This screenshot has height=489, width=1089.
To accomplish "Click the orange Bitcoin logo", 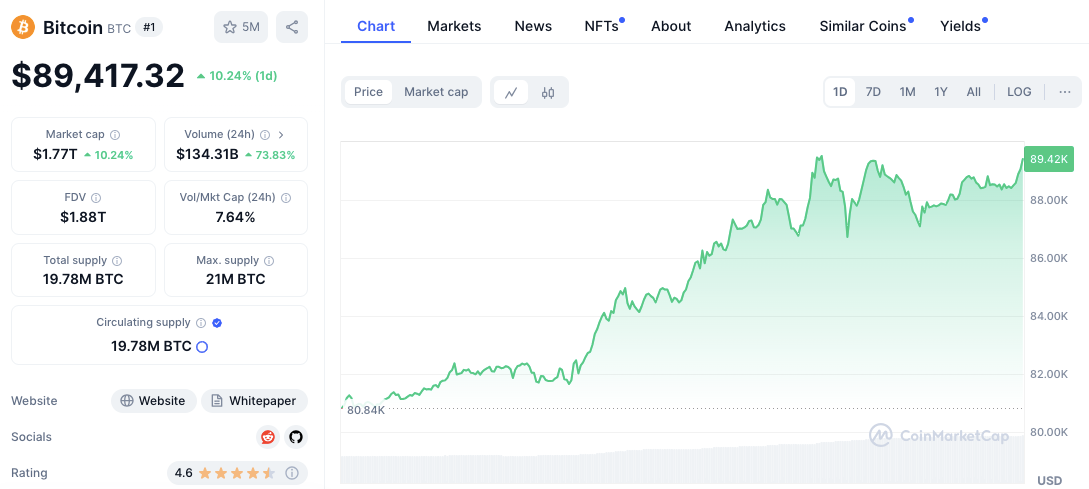I will [23, 27].
